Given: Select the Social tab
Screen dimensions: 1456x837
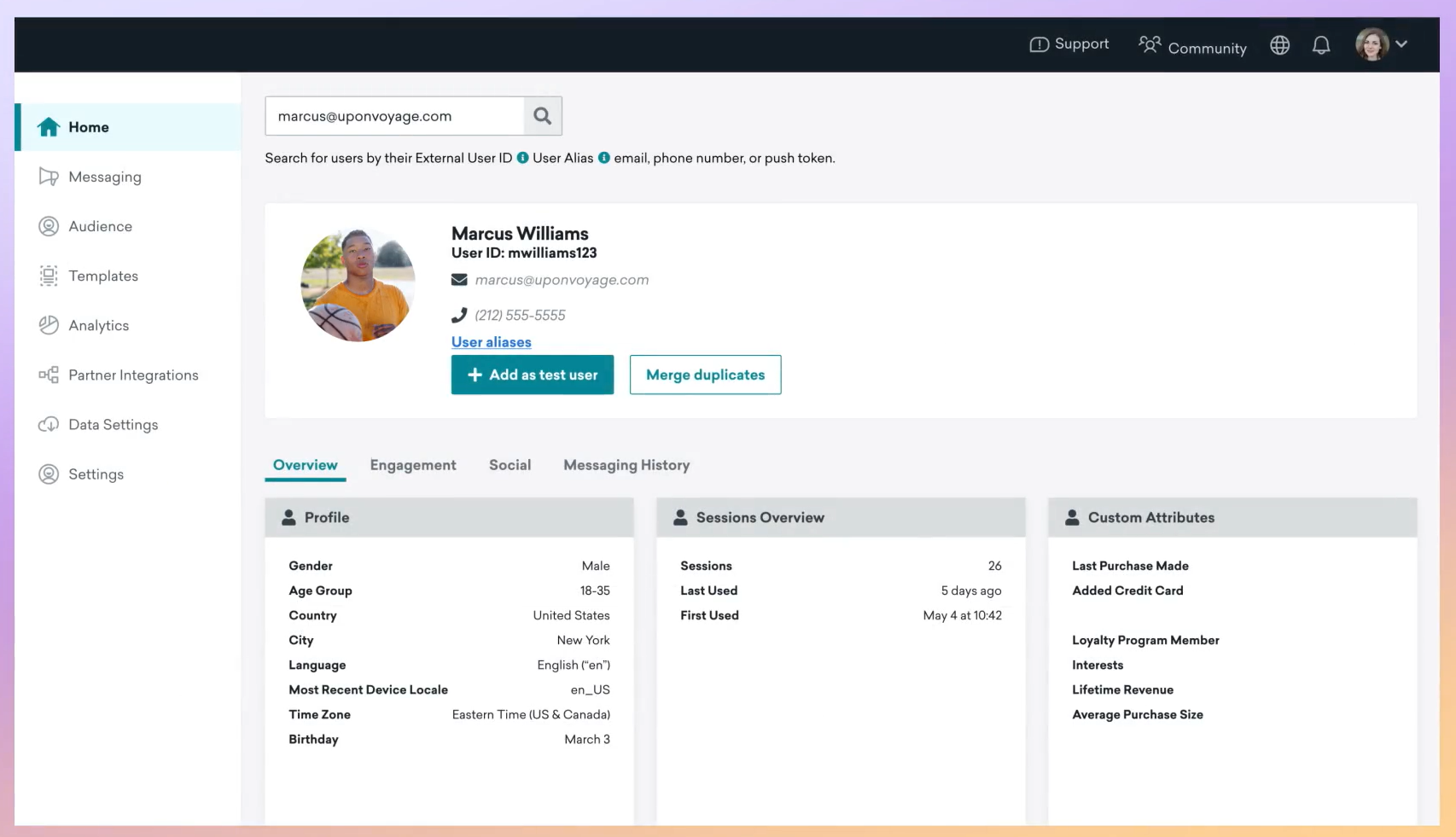Looking at the screenshot, I should click(x=510, y=465).
